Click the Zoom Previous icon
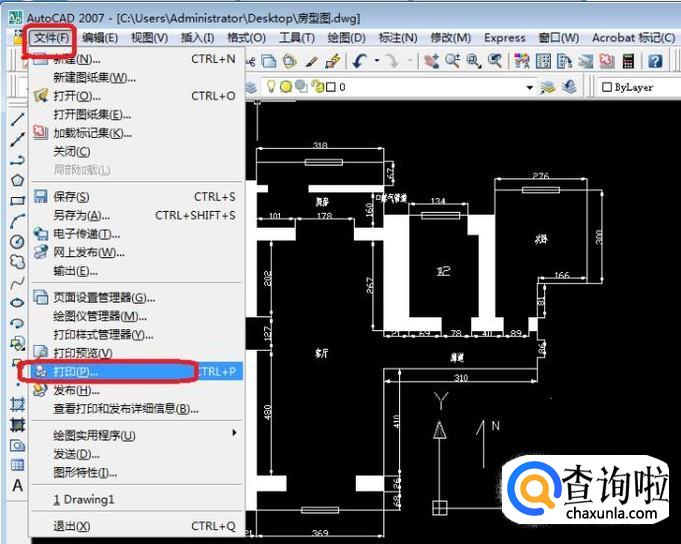Image resolution: width=681 pixels, height=544 pixels. pyautogui.click(x=495, y=61)
